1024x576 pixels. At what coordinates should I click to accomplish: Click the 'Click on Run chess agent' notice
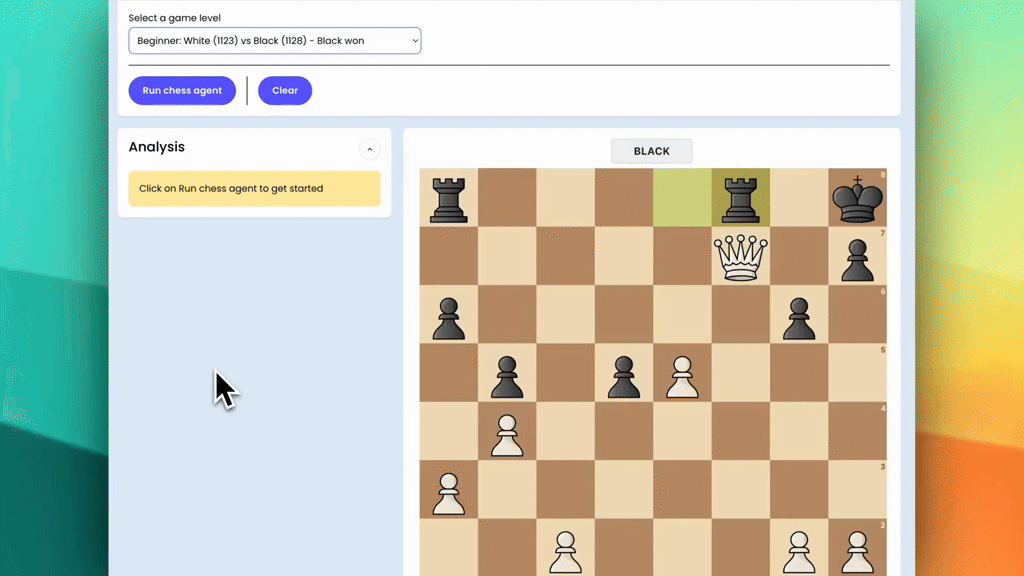coord(254,189)
